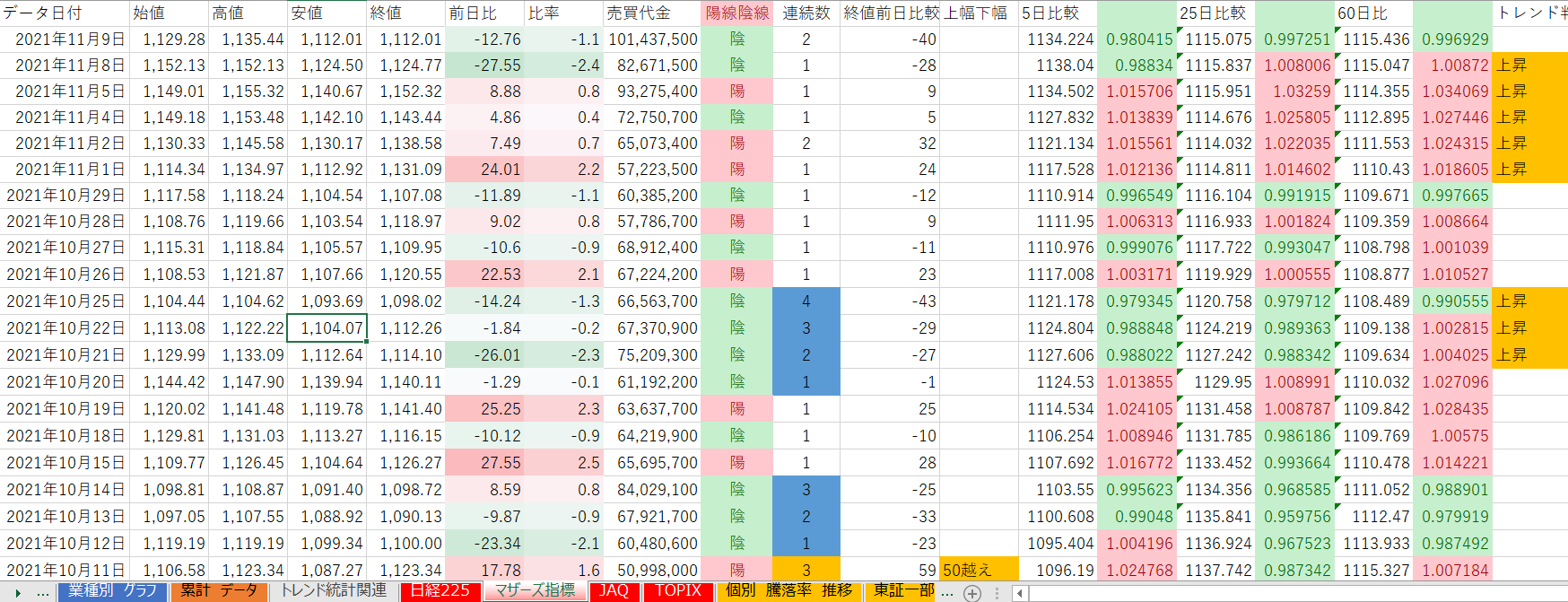The height and width of the screenshot is (602, 1568).
Task: Click the add new sheet plus icon
Action: point(971,593)
